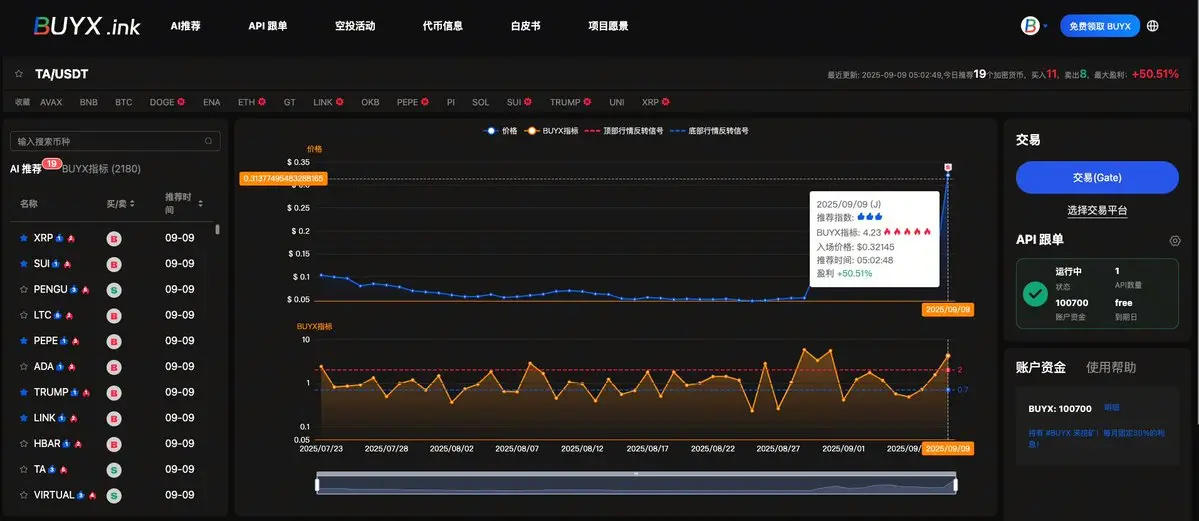The image size is (1199, 521).
Task: Click the XRP row buy badge
Action: (x=113, y=239)
